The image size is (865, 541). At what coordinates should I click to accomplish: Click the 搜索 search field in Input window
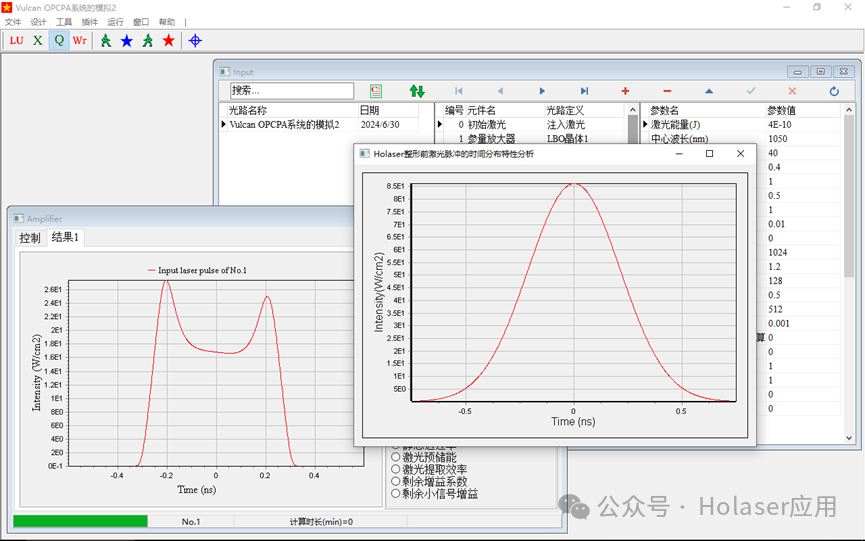pos(292,90)
